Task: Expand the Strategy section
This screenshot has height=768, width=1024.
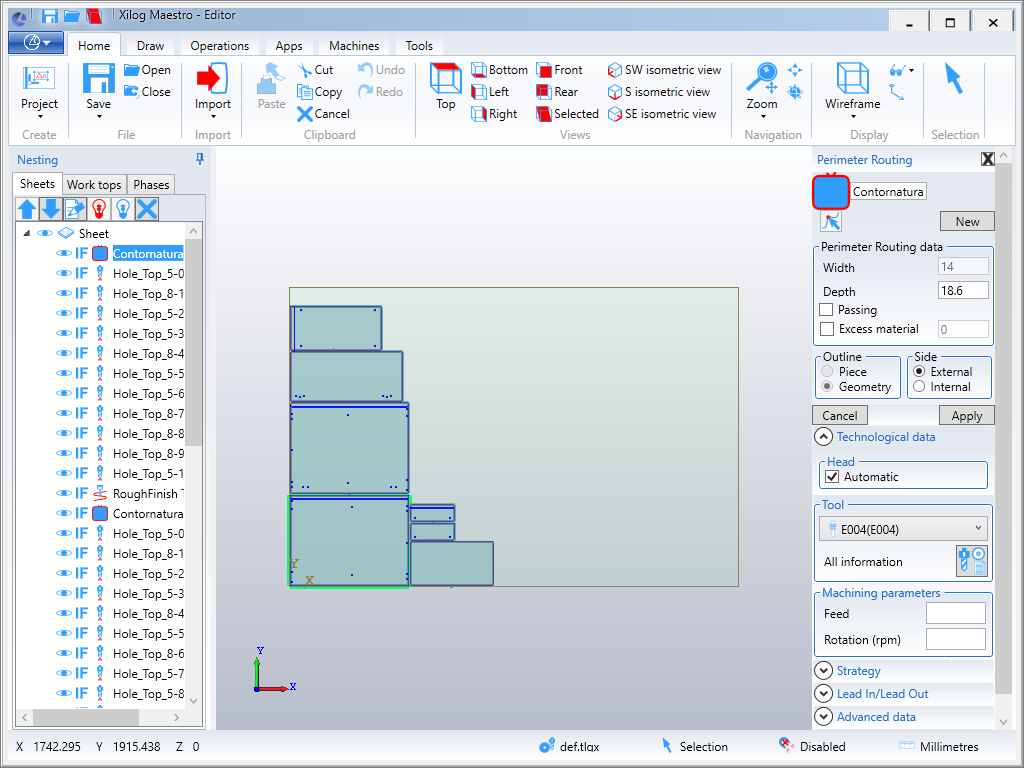Action: (824, 671)
